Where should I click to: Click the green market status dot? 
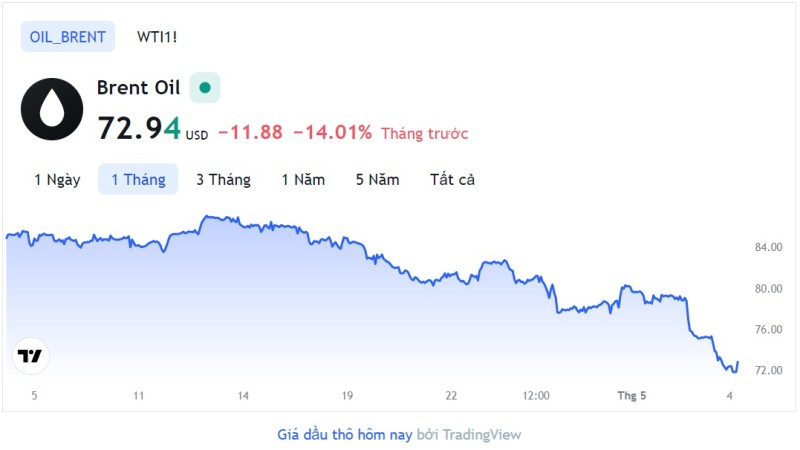[205, 88]
